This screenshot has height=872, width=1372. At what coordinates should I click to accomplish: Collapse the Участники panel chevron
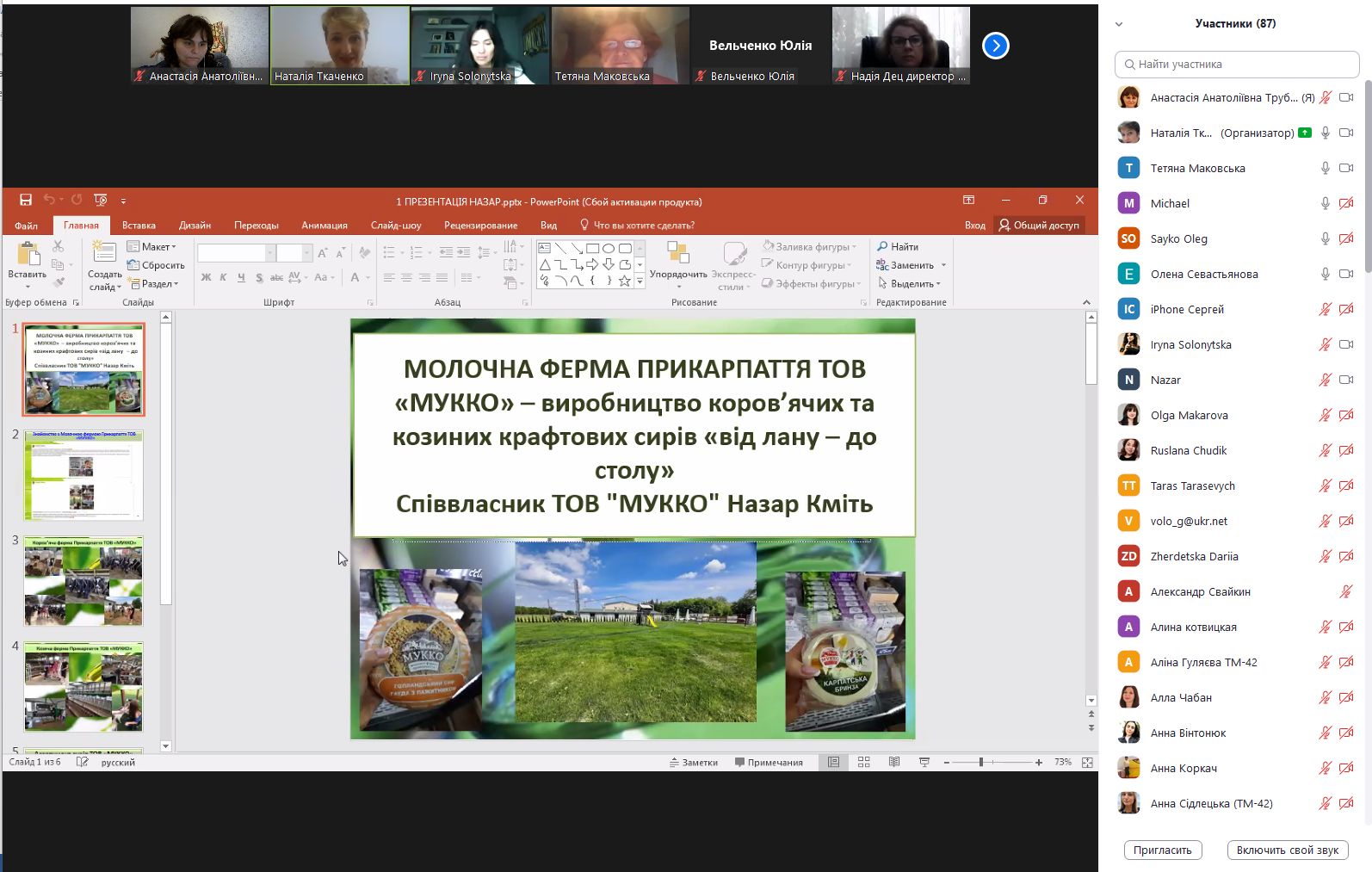tap(1119, 24)
